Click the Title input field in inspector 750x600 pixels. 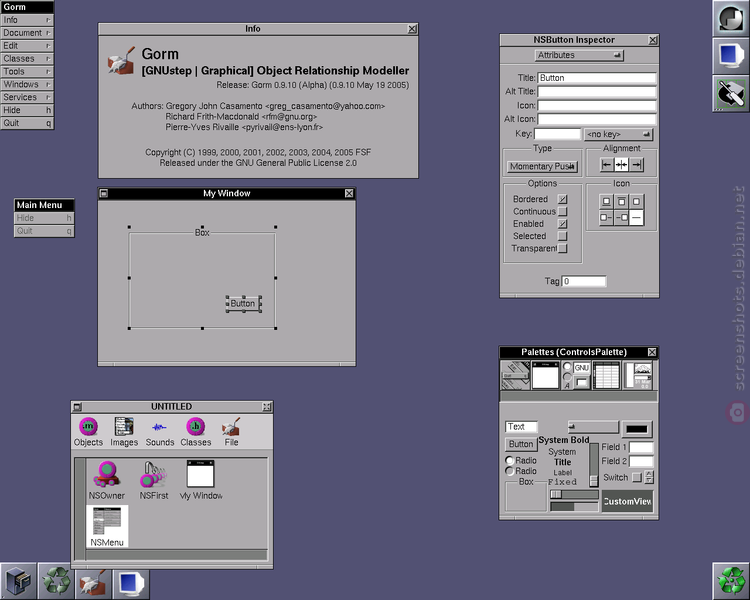(x=597, y=78)
